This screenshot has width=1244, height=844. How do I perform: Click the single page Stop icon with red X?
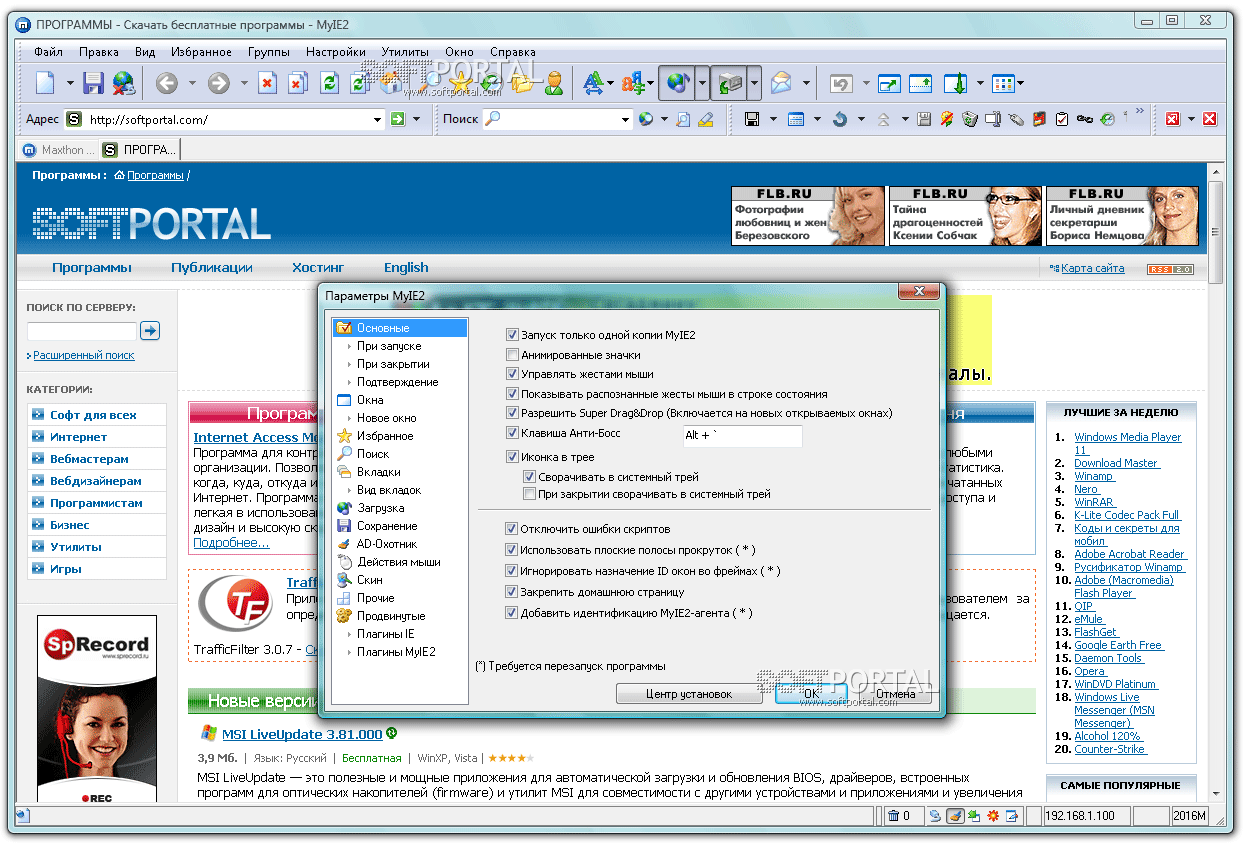pyautogui.click(x=267, y=84)
